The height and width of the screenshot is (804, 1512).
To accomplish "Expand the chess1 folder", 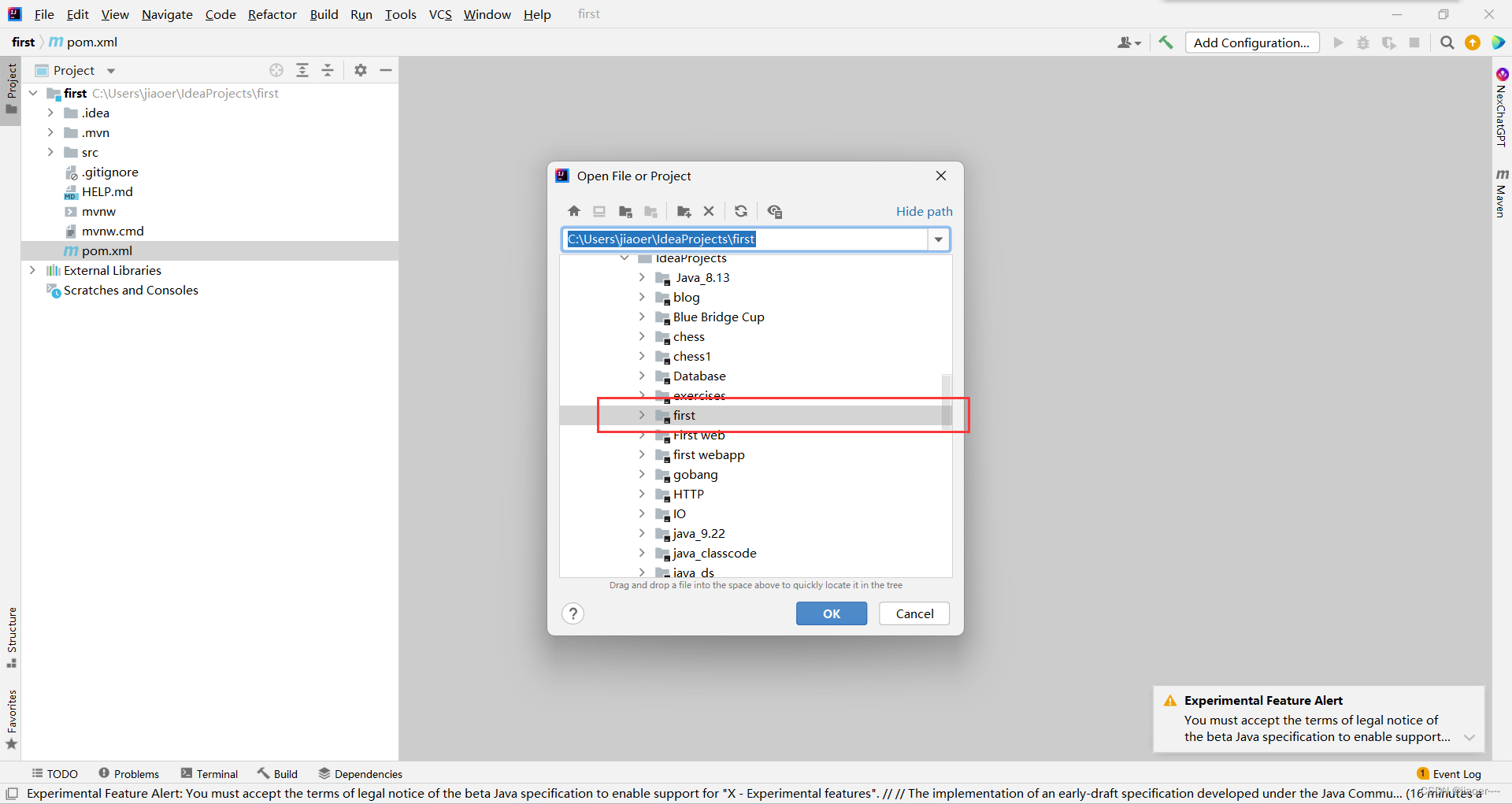I will [642, 356].
